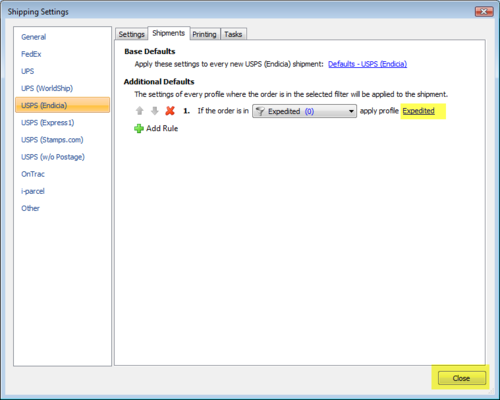Open the Expedited profile link
Image resolution: width=500 pixels, height=400 pixels.
418,111
